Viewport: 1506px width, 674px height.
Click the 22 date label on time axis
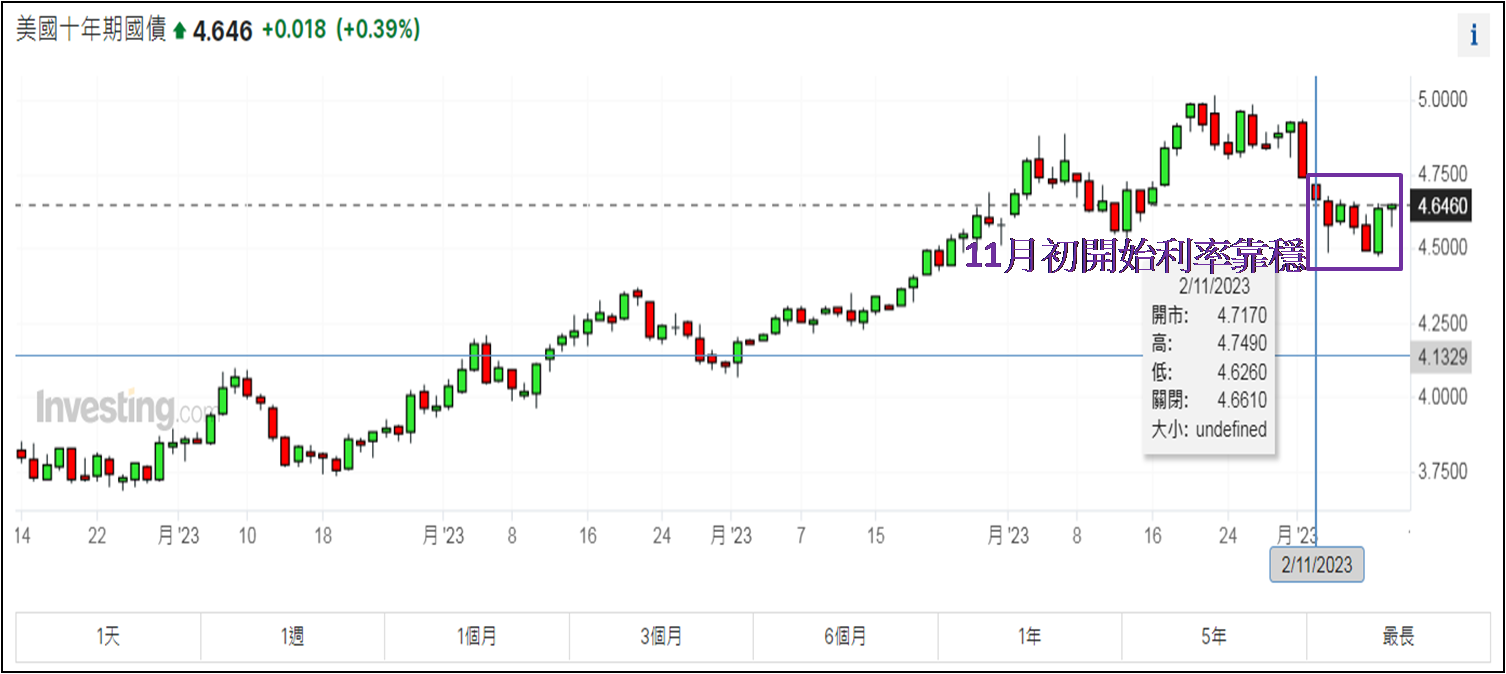tap(97, 536)
